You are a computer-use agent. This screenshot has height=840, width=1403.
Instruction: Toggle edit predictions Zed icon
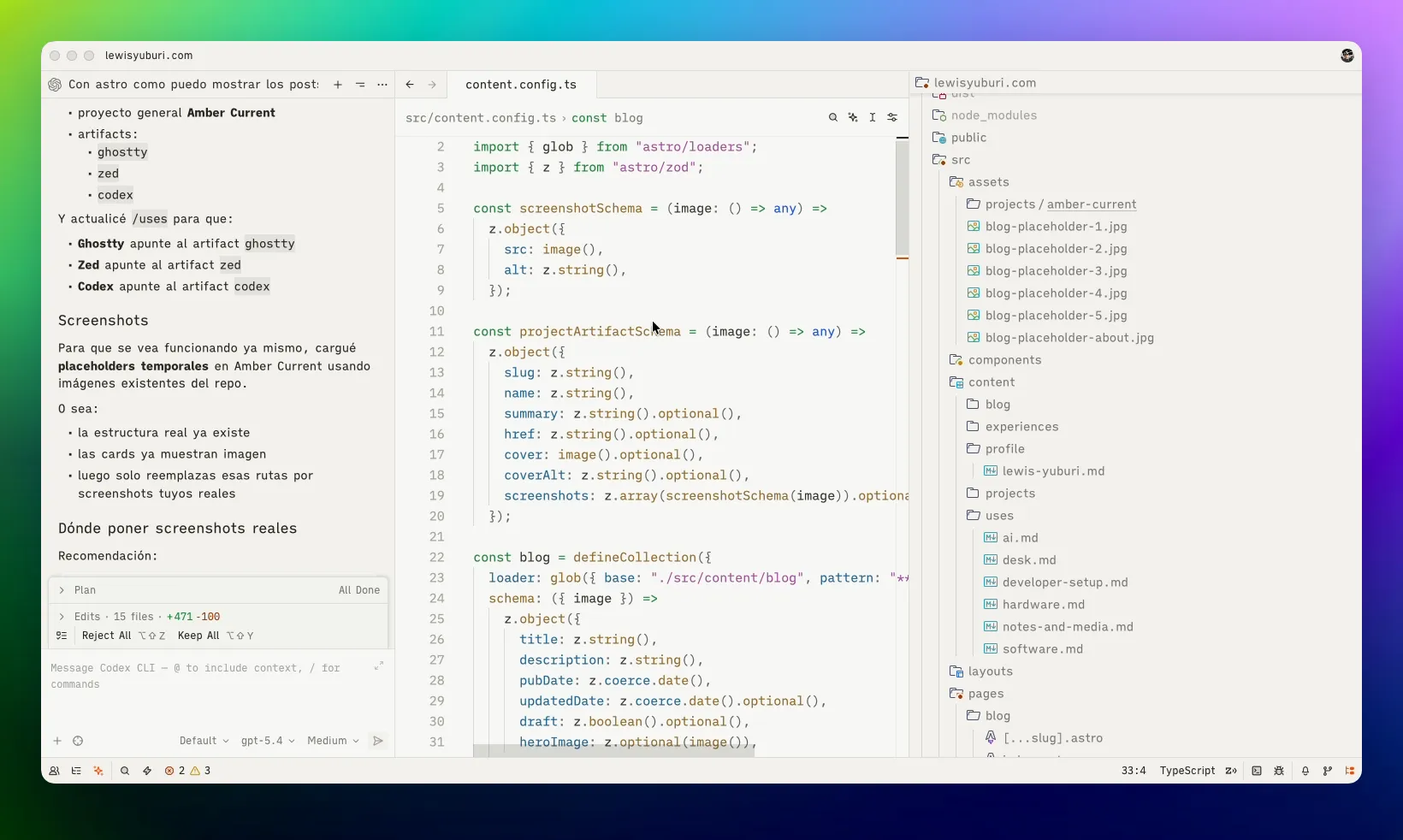(x=1231, y=771)
